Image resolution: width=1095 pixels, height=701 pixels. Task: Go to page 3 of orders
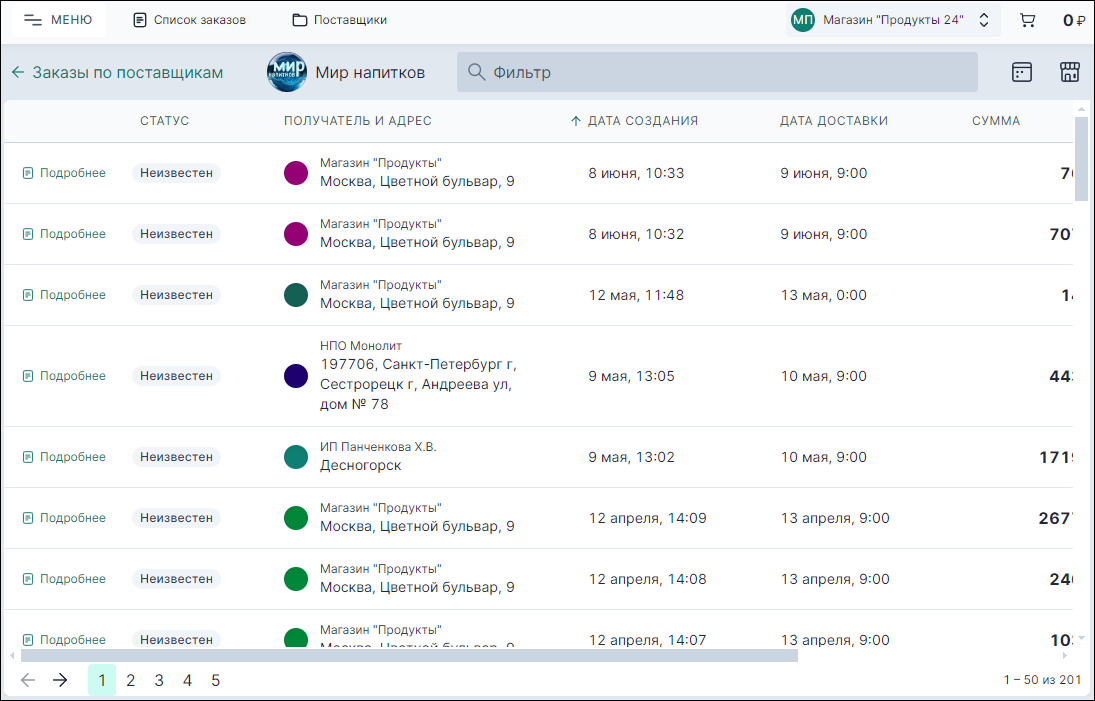pos(159,680)
